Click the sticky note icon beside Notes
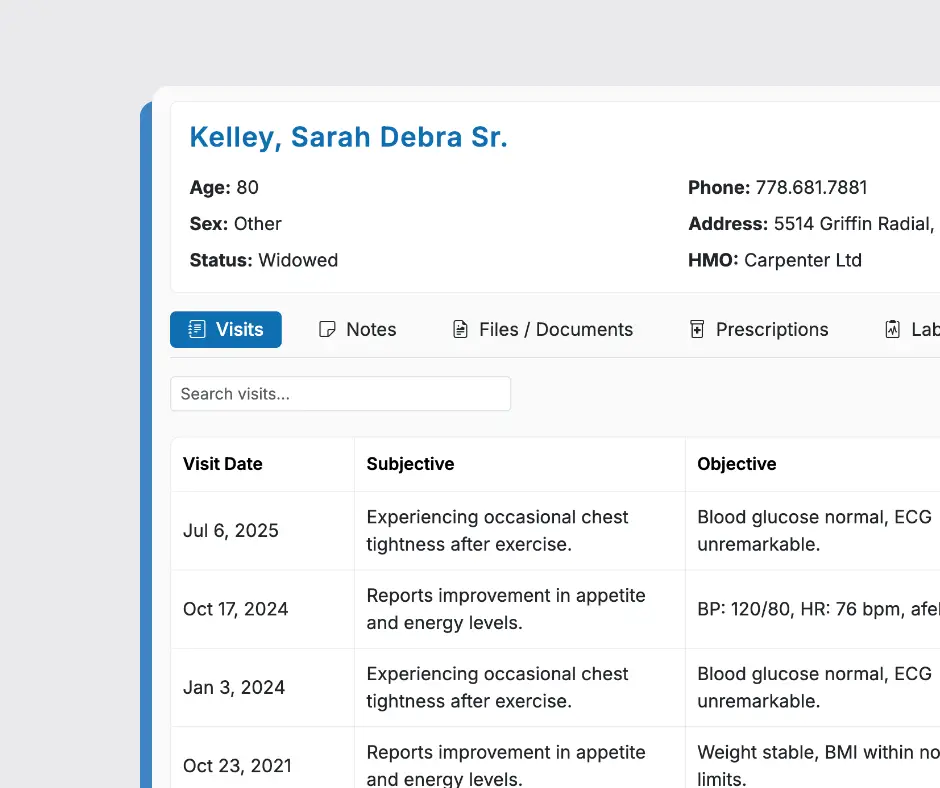The width and height of the screenshot is (940, 788). tap(327, 330)
